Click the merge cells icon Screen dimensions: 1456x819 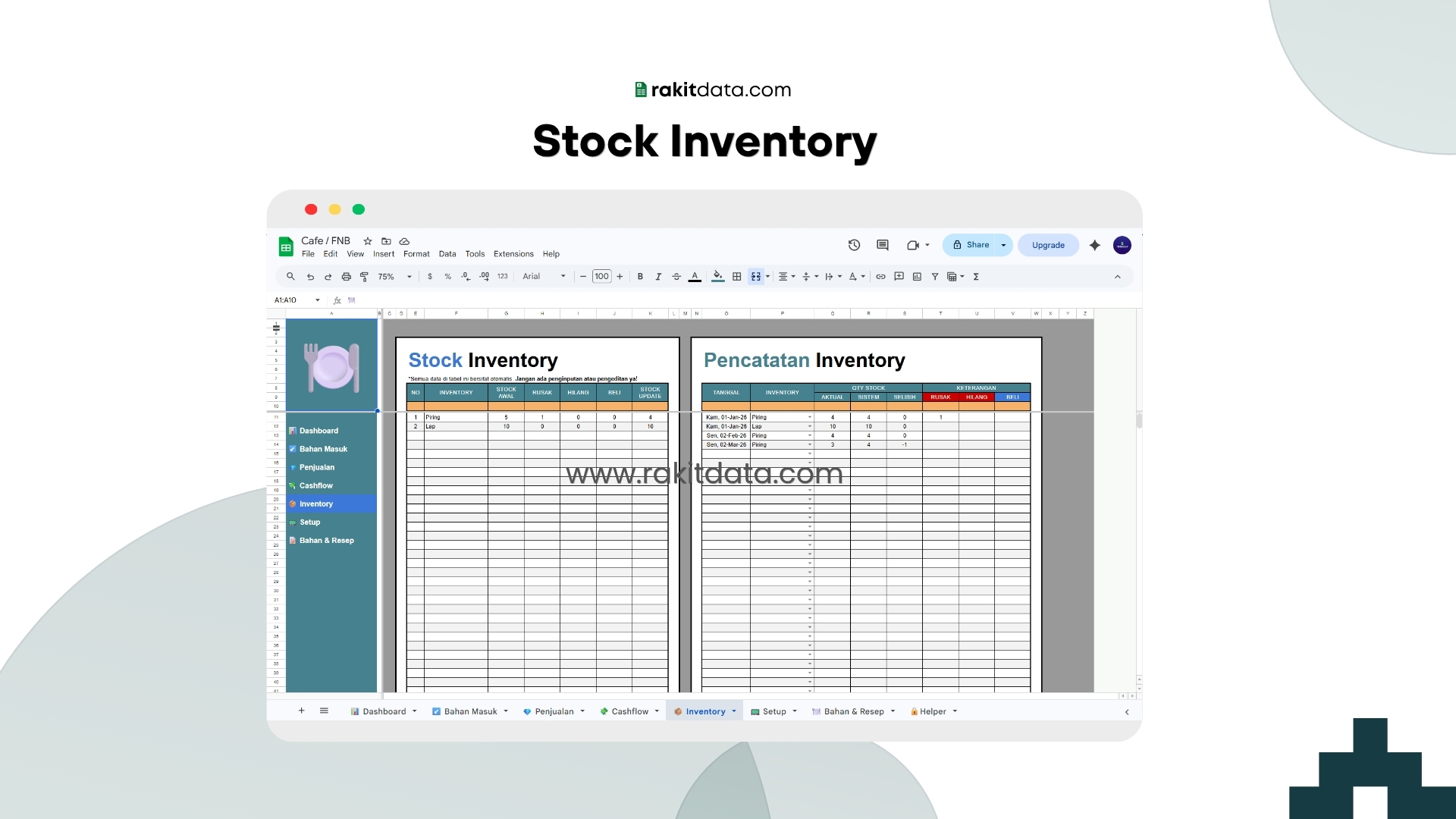point(755,277)
